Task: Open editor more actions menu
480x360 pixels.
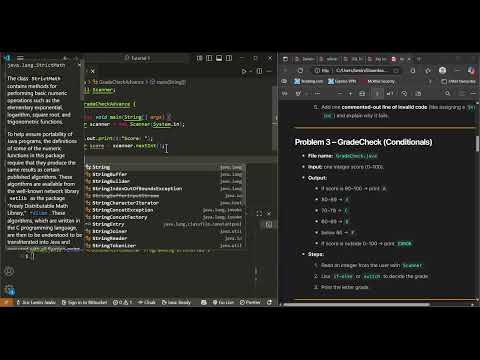Action: (269, 71)
